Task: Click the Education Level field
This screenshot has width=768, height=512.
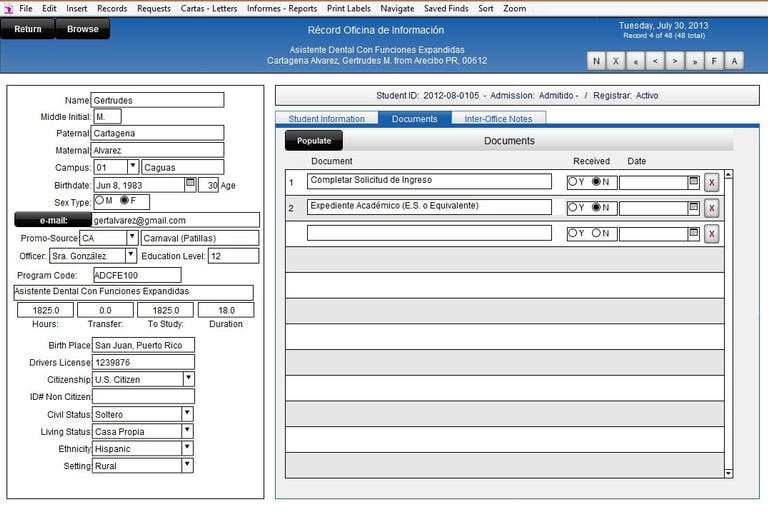Action: 233,256
